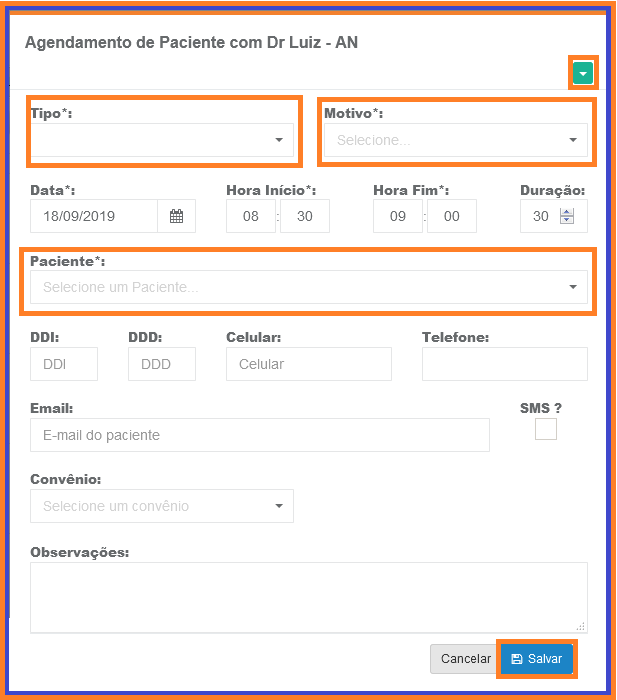Open the calendar date picker icon
The height and width of the screenshot is (700, 617).
click(176, 216)
